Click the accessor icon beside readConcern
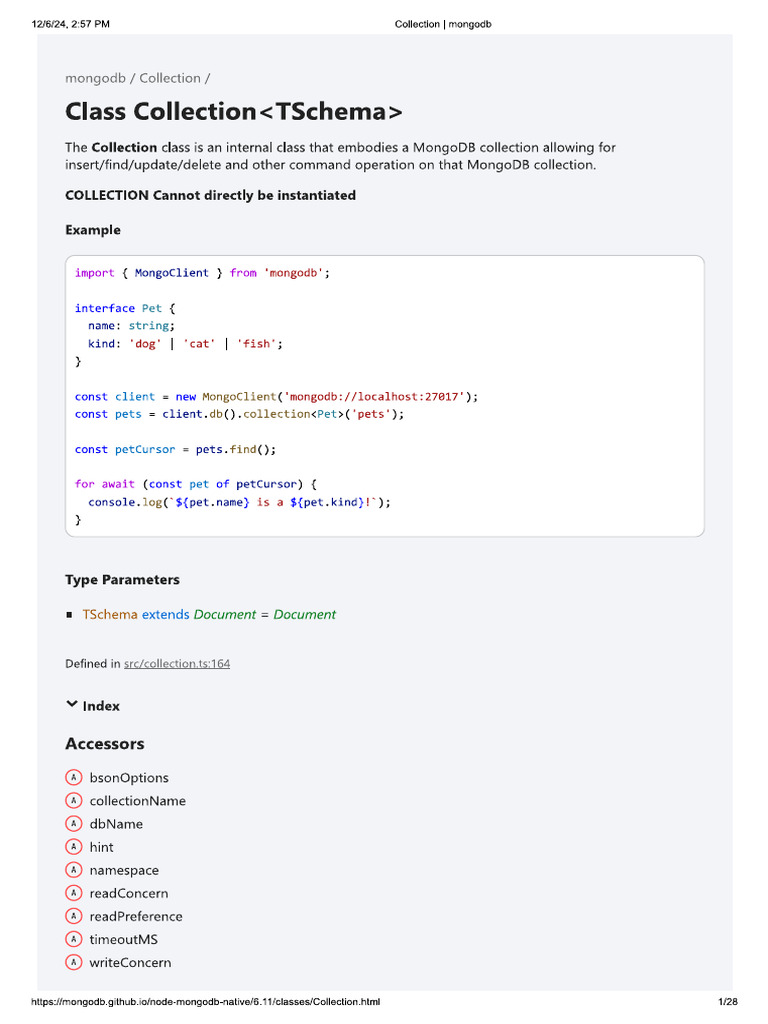 tap(73, 893)
